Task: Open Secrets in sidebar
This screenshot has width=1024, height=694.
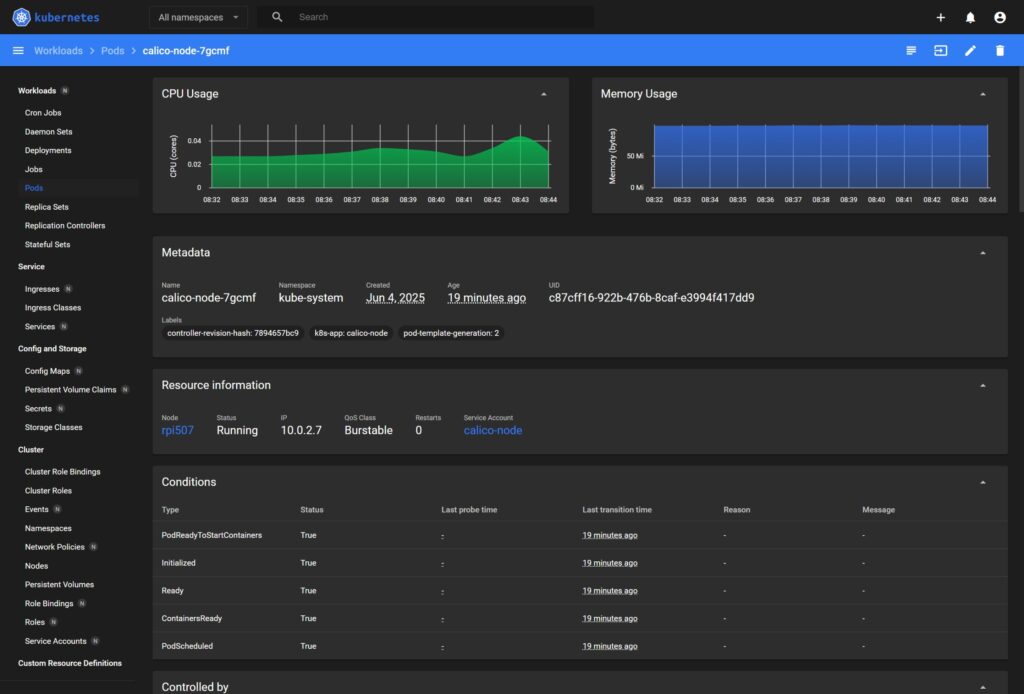Action: click(38, 409)
